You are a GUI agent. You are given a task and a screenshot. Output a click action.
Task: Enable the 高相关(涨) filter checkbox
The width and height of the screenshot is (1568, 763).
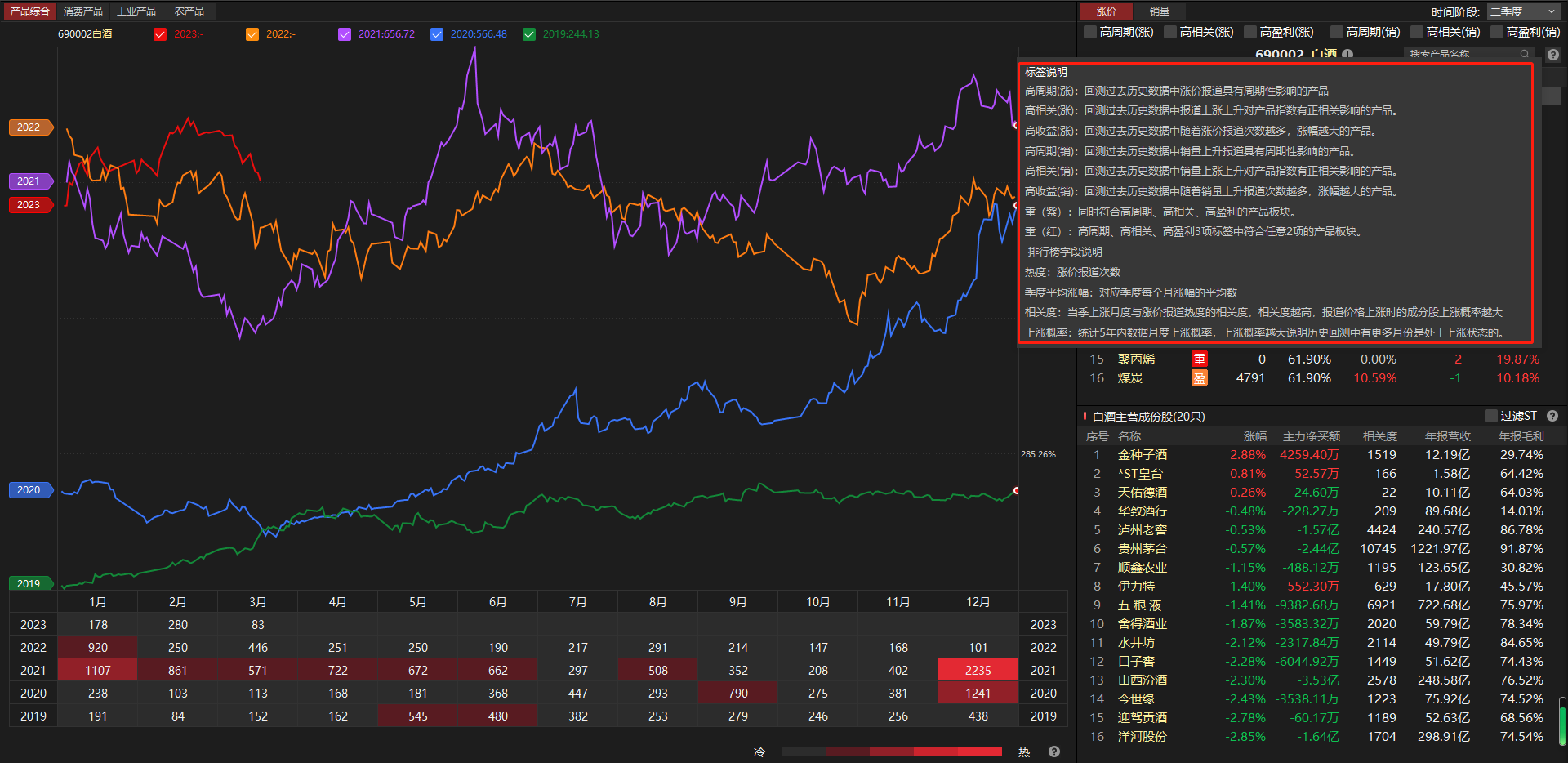coord(1169,32)
